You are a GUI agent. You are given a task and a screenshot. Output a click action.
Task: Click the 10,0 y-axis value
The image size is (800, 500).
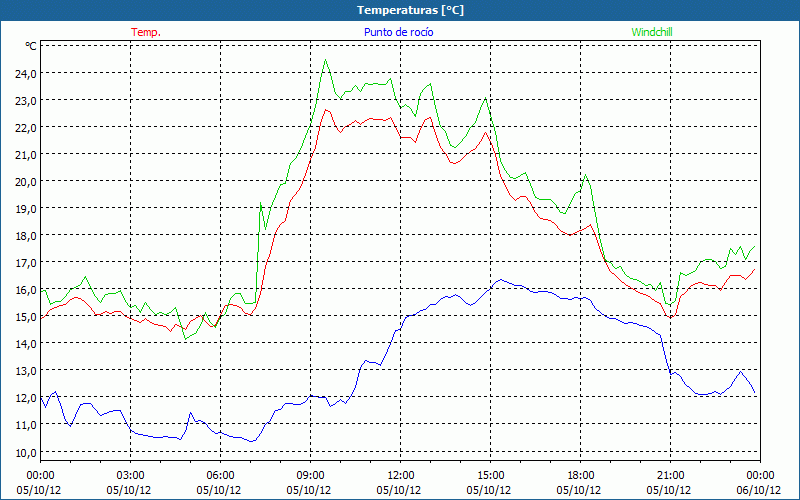pyautogui.click(x=26, y=453)
